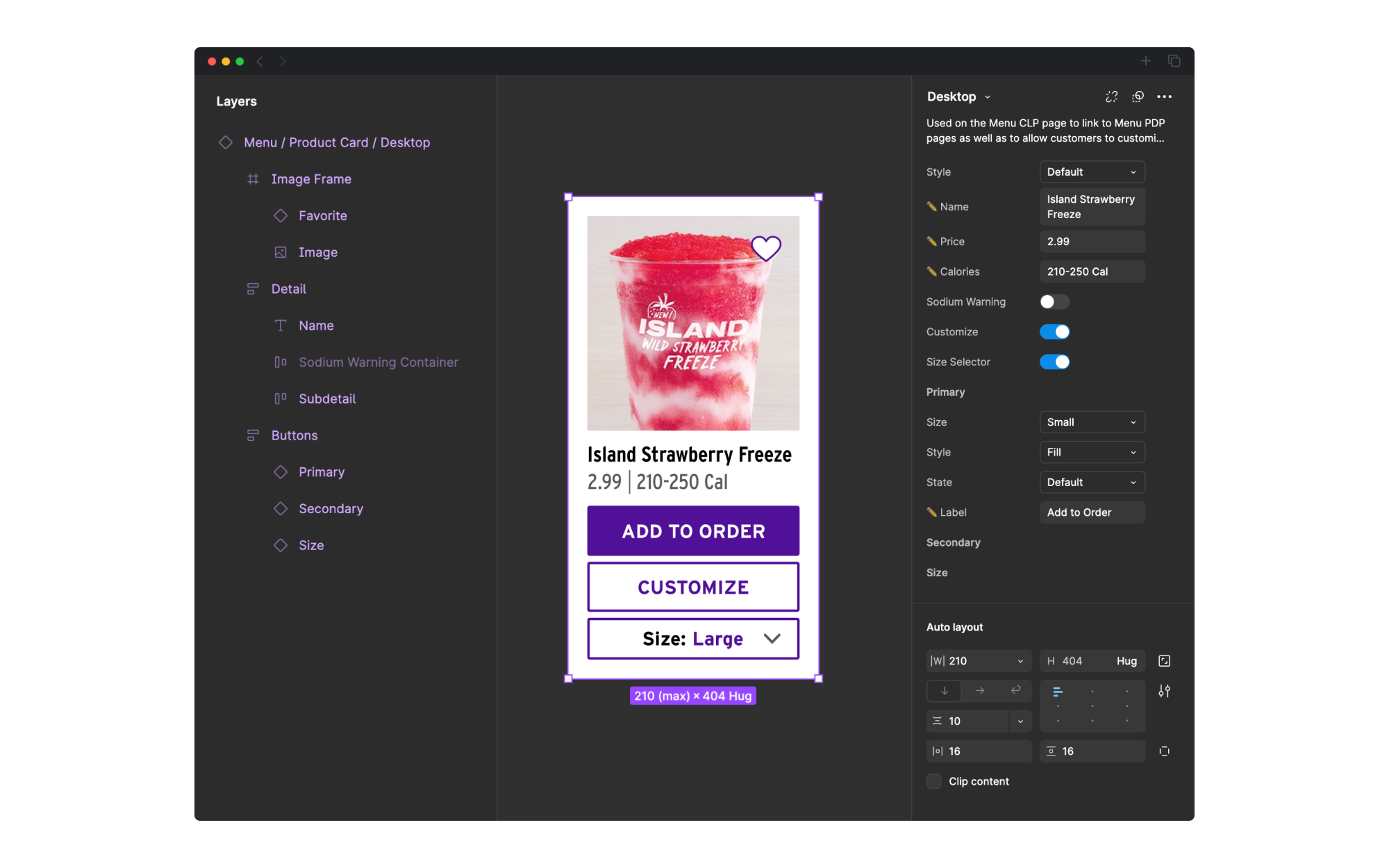Image resolution: width=1389 pixels, height=868 pixels.
Task: Open the Size dropdown showing Small
Action: click(1092, 422)
